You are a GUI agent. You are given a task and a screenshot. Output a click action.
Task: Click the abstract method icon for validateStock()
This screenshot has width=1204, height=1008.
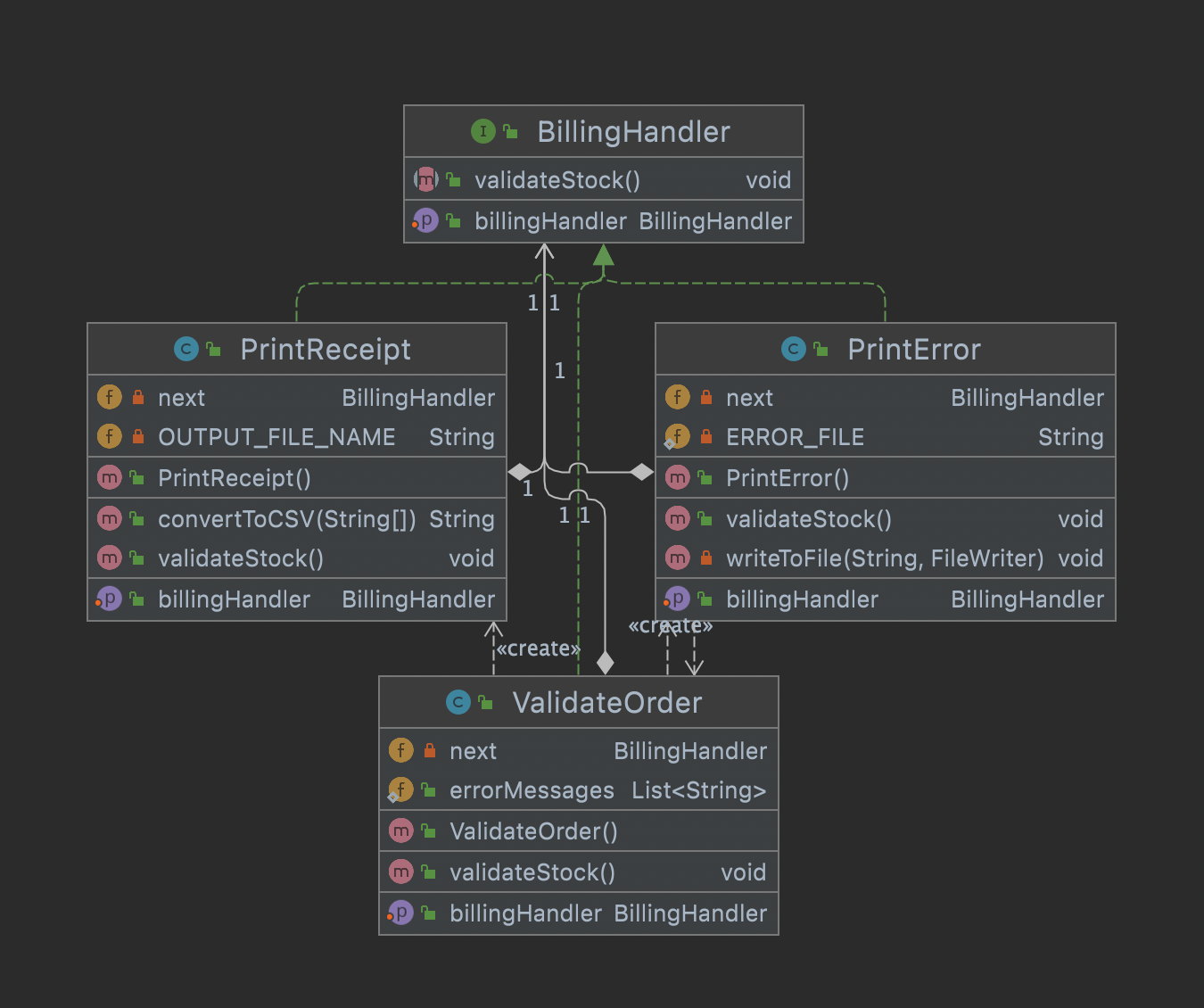click(x=425, y=179)
